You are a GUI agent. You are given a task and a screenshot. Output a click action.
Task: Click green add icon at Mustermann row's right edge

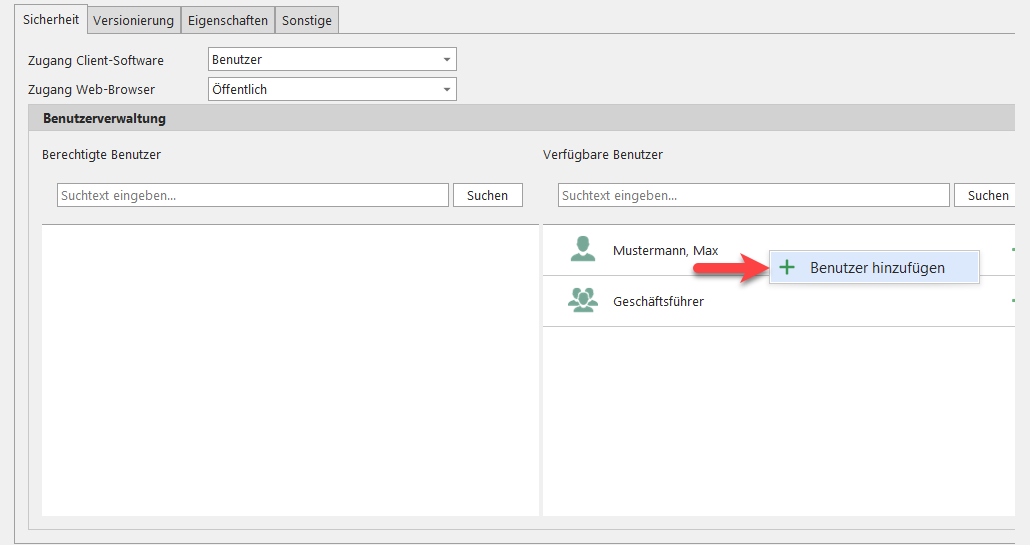[x=1012, y=250]
